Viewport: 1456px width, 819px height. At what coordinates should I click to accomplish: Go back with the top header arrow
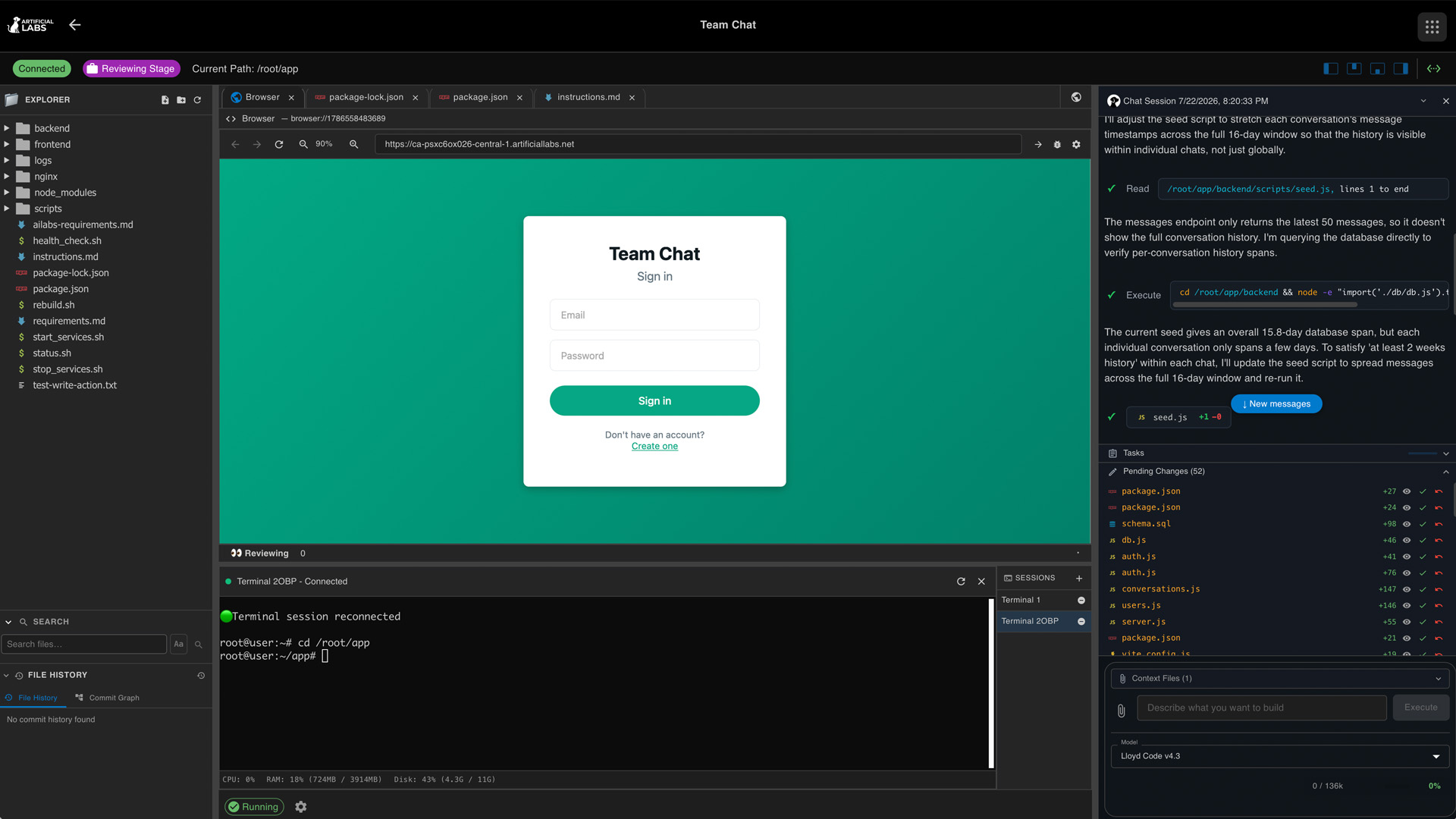click(74, 25)
